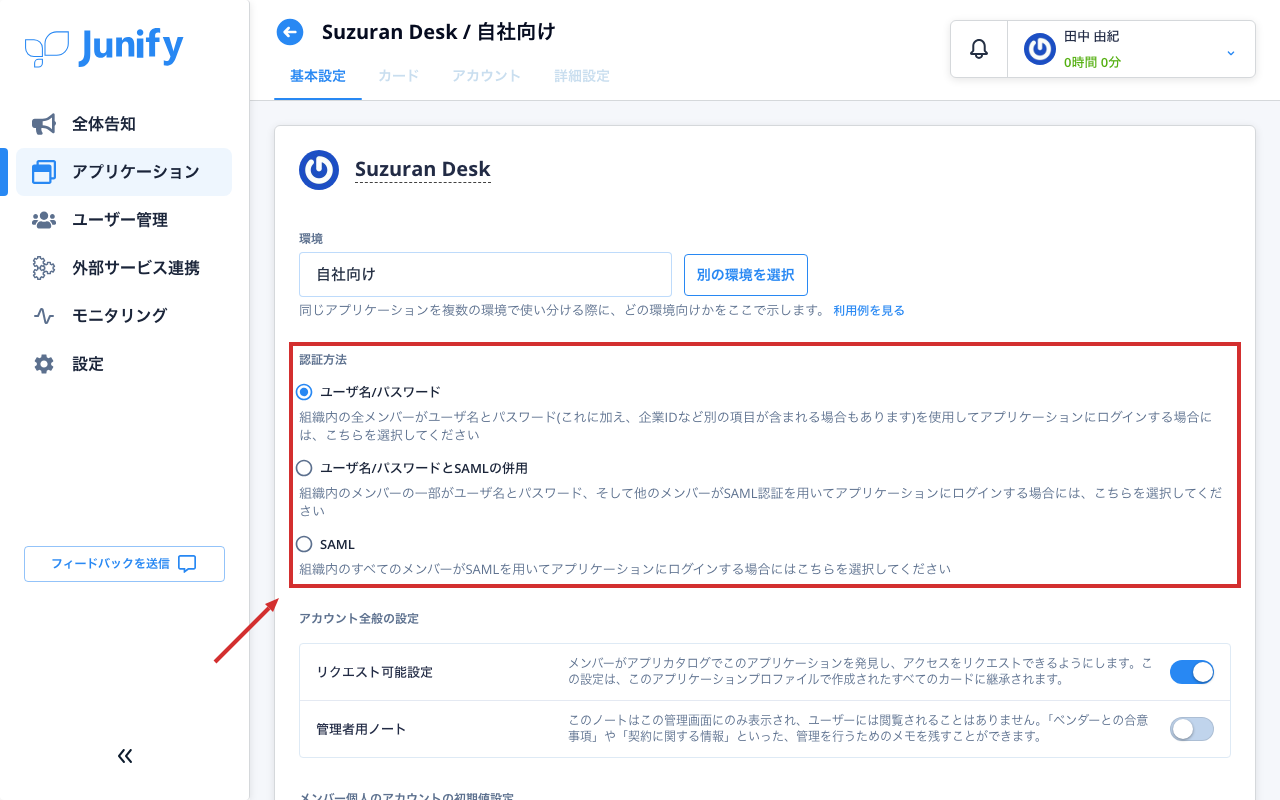
Task: Click the speech bubble feedback icon
Action: (x=187, y=564)
